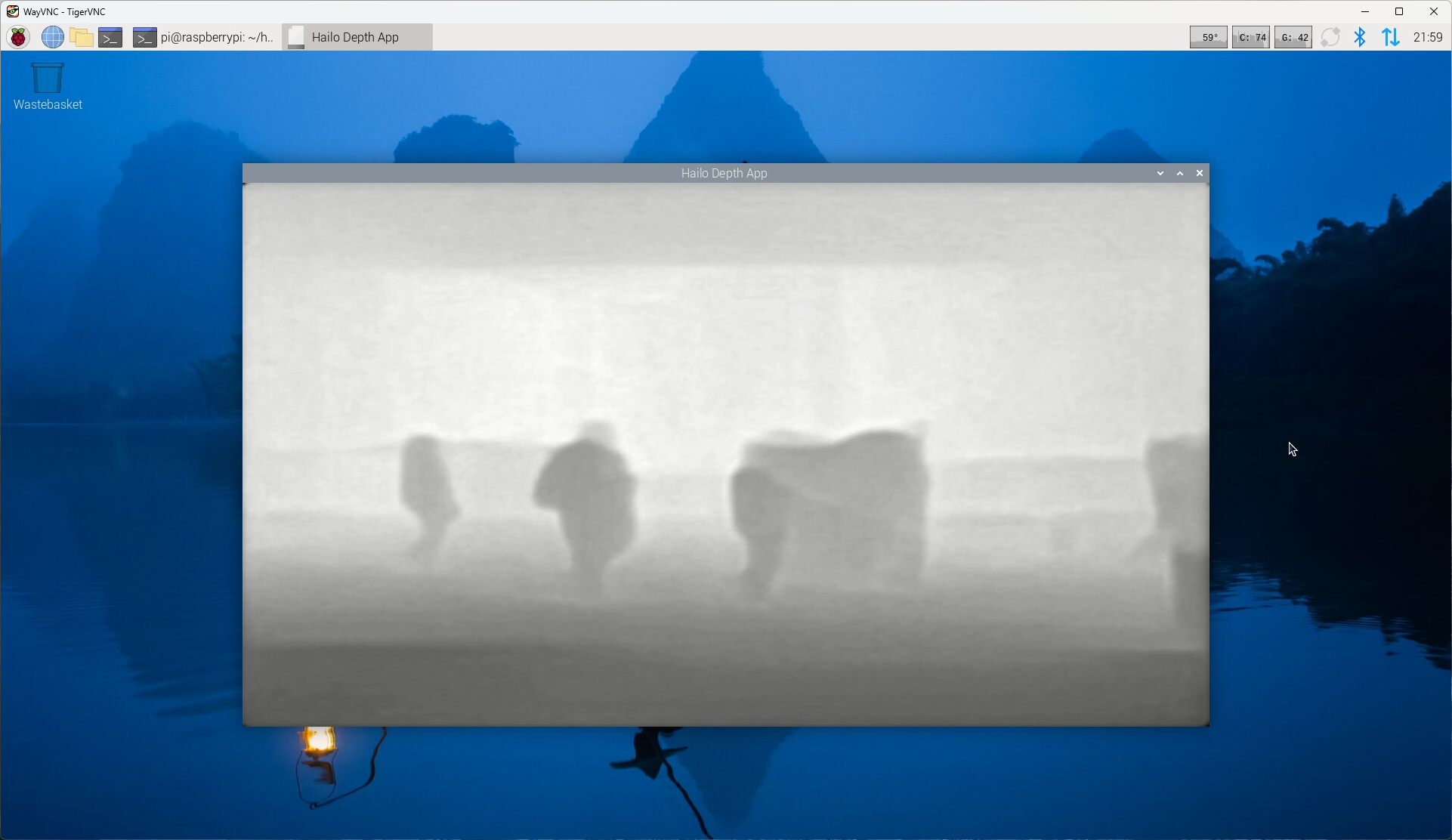Click the CPU usage C: 74 graph
1452x840 pixels.
1251,37
